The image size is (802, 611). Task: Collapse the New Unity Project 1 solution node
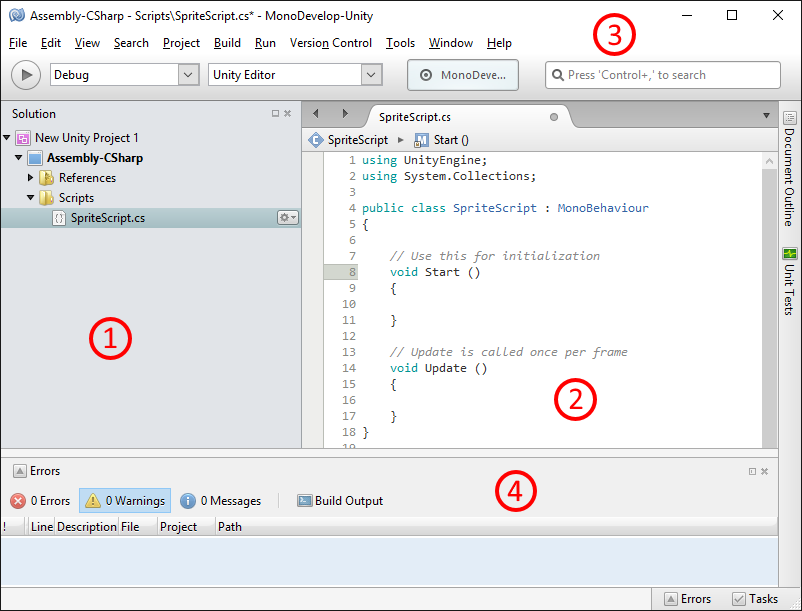pos(7,138)
